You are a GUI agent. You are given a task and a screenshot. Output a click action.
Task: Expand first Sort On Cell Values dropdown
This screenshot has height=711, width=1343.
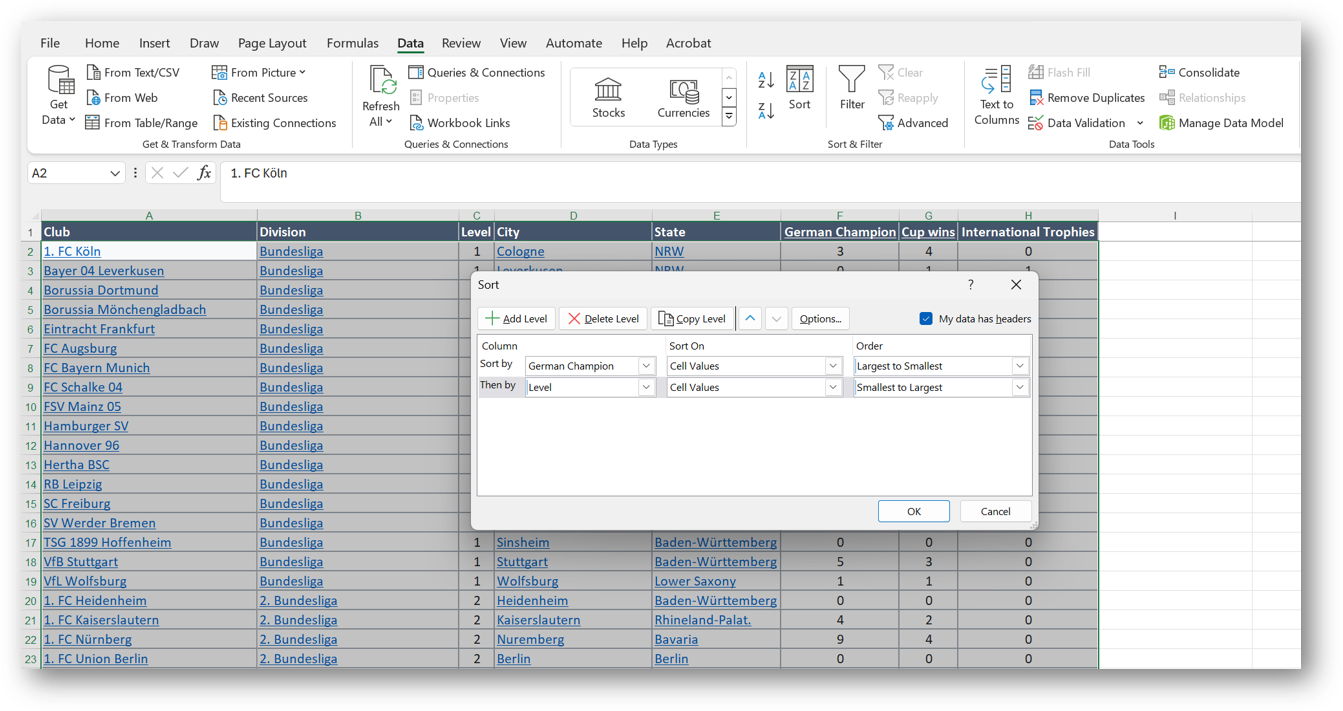pos(832,366)
